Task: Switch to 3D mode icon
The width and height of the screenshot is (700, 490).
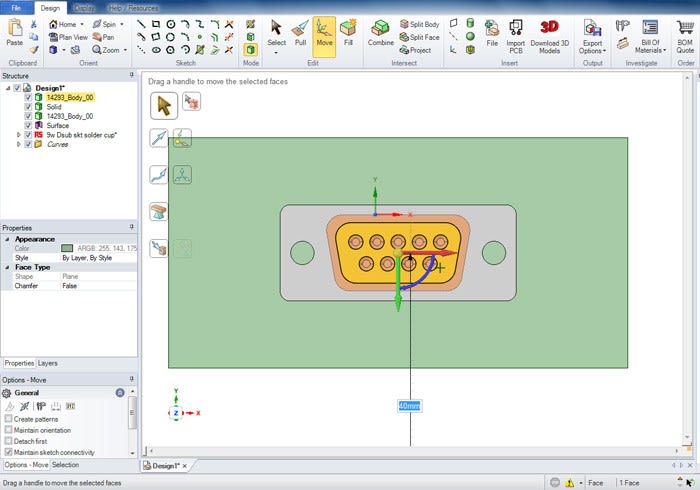Action: pyautogui.click(x=250, y=50)
